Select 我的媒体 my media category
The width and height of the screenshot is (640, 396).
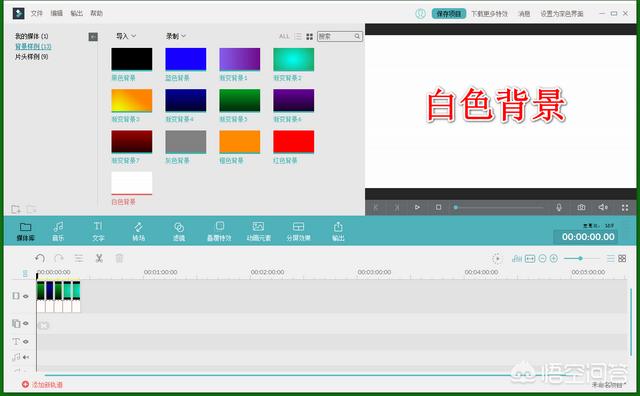(x=31, y=36)
